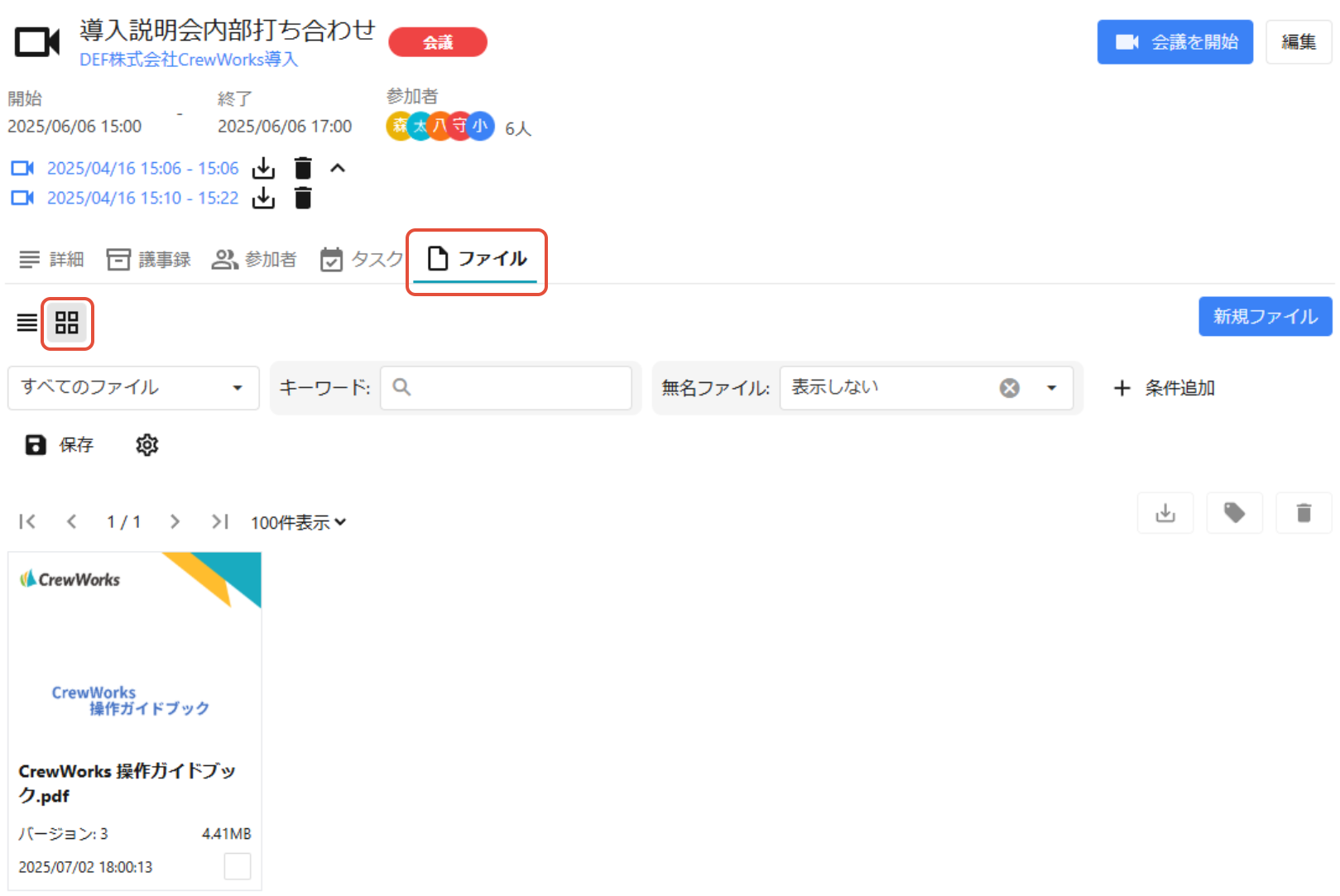Click the yellow 森 participant avatar

pos(400,126)
